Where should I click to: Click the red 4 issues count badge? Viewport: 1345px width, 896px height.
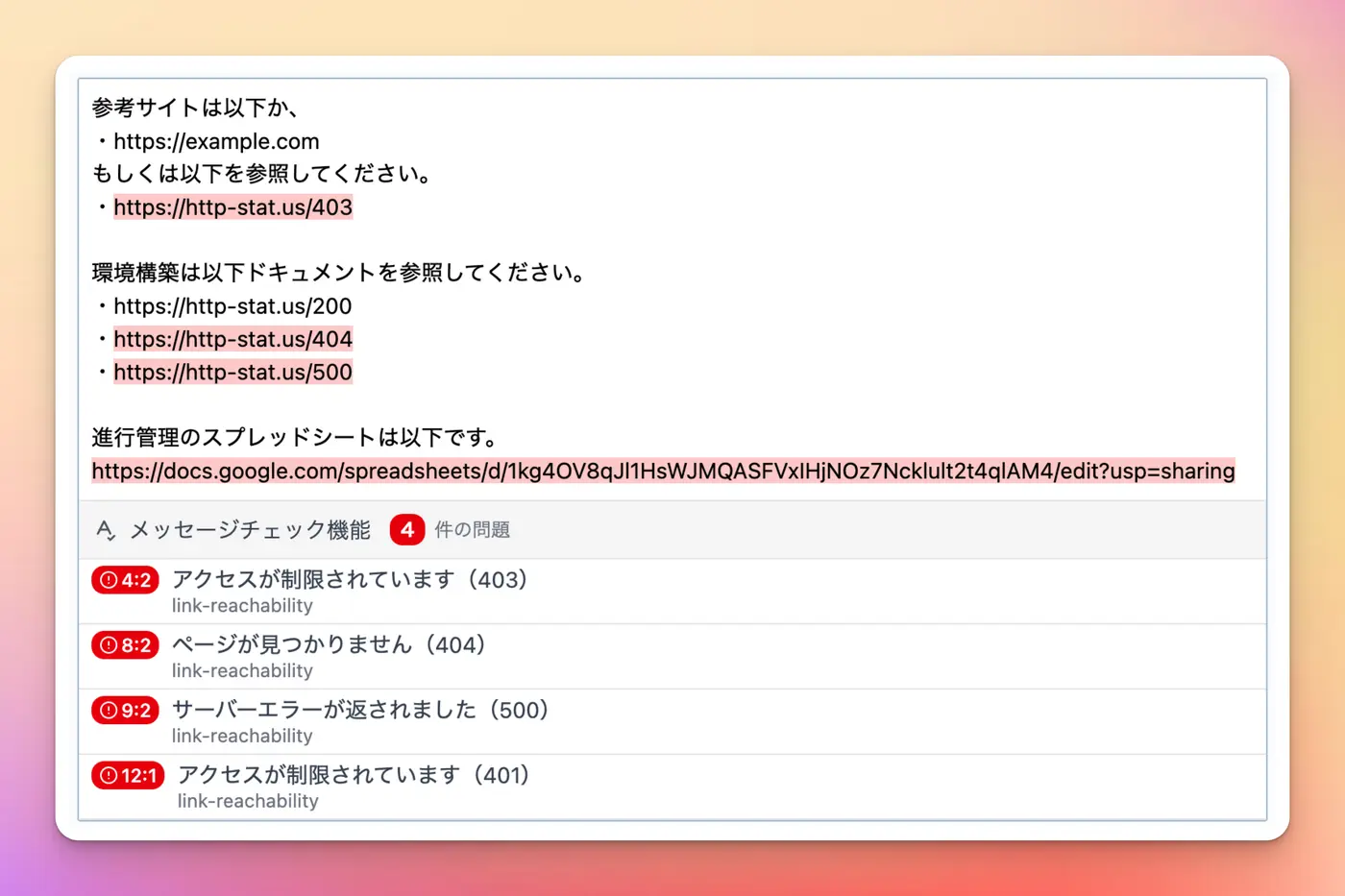tap(407, 529)
